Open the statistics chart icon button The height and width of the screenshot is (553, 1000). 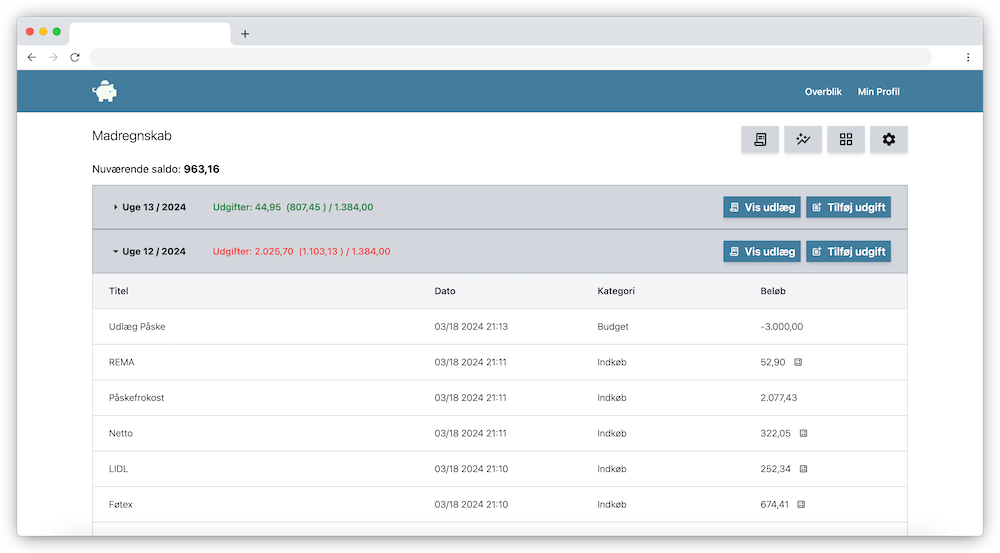[803, 139]
